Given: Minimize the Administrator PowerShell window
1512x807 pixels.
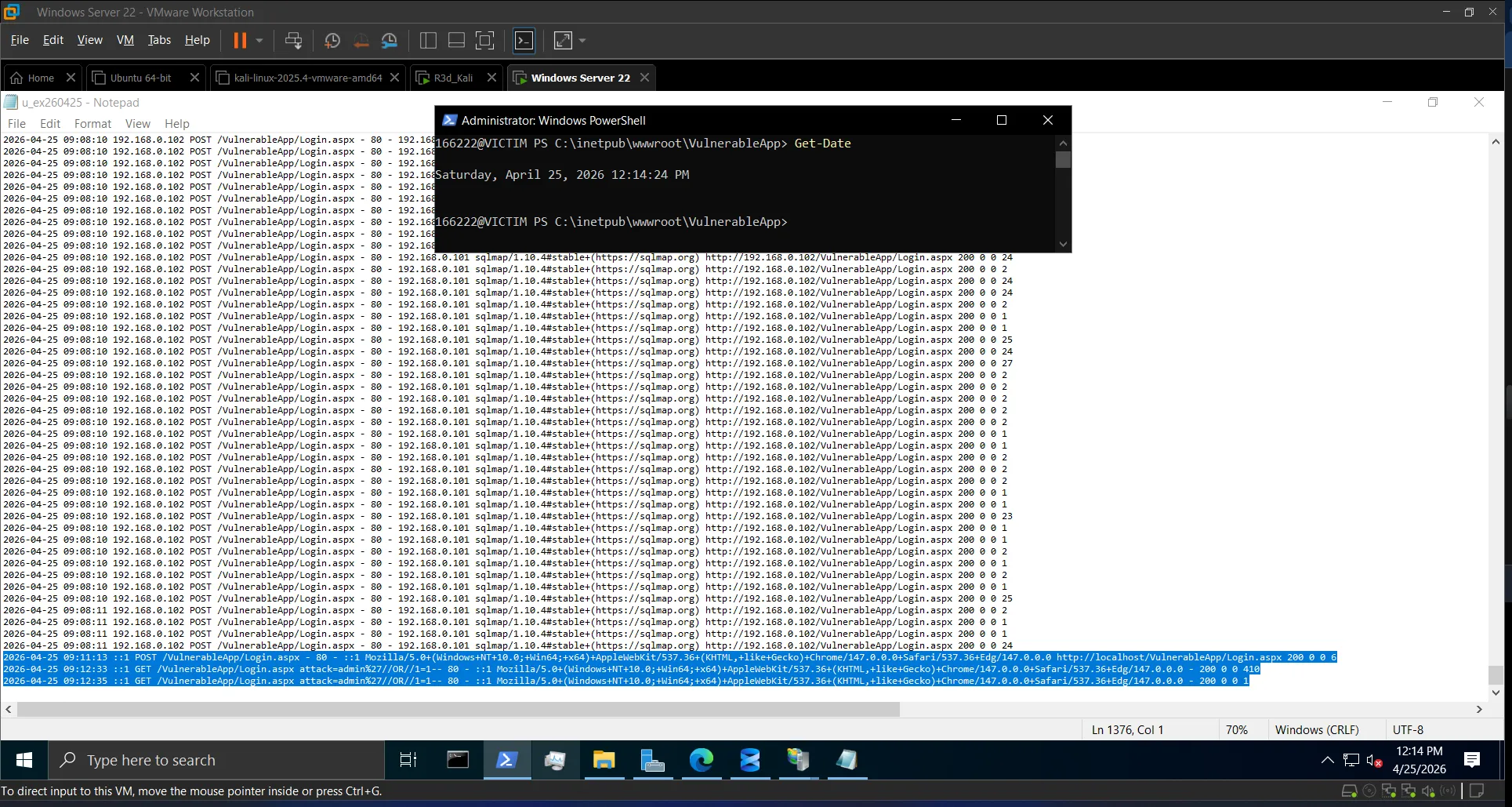Looking at the screenshot, I should click(956, 120).
